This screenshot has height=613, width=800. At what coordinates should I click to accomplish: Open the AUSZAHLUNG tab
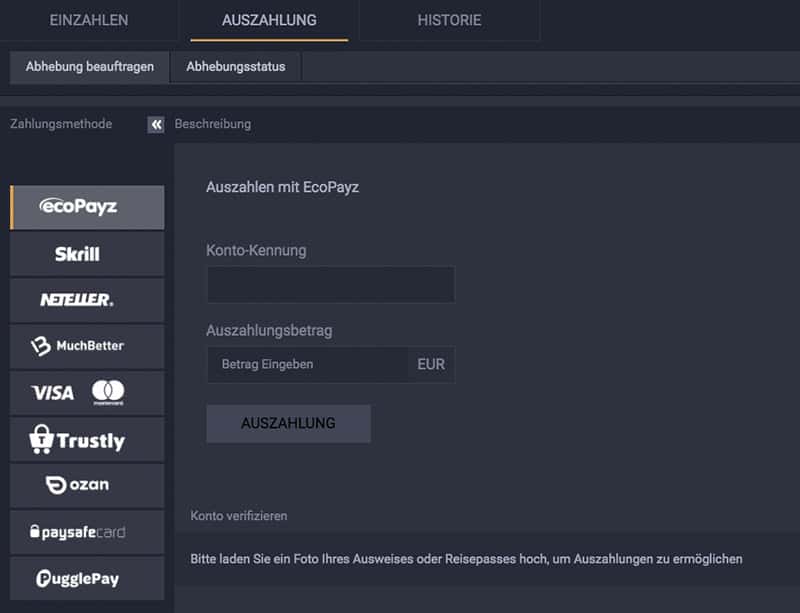(x=269, y=20)
